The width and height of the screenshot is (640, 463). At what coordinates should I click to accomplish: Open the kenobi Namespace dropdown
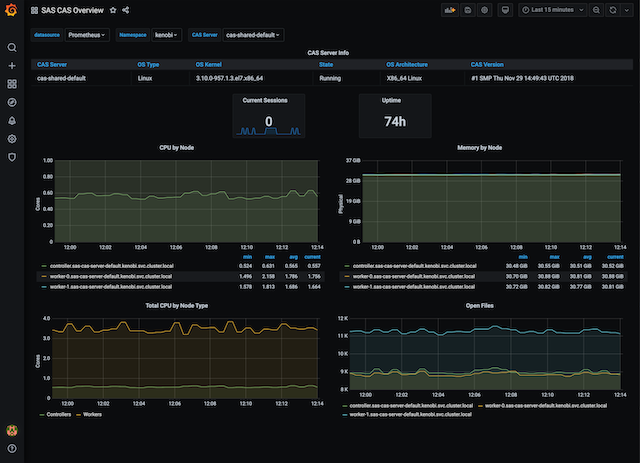[166, 35]
